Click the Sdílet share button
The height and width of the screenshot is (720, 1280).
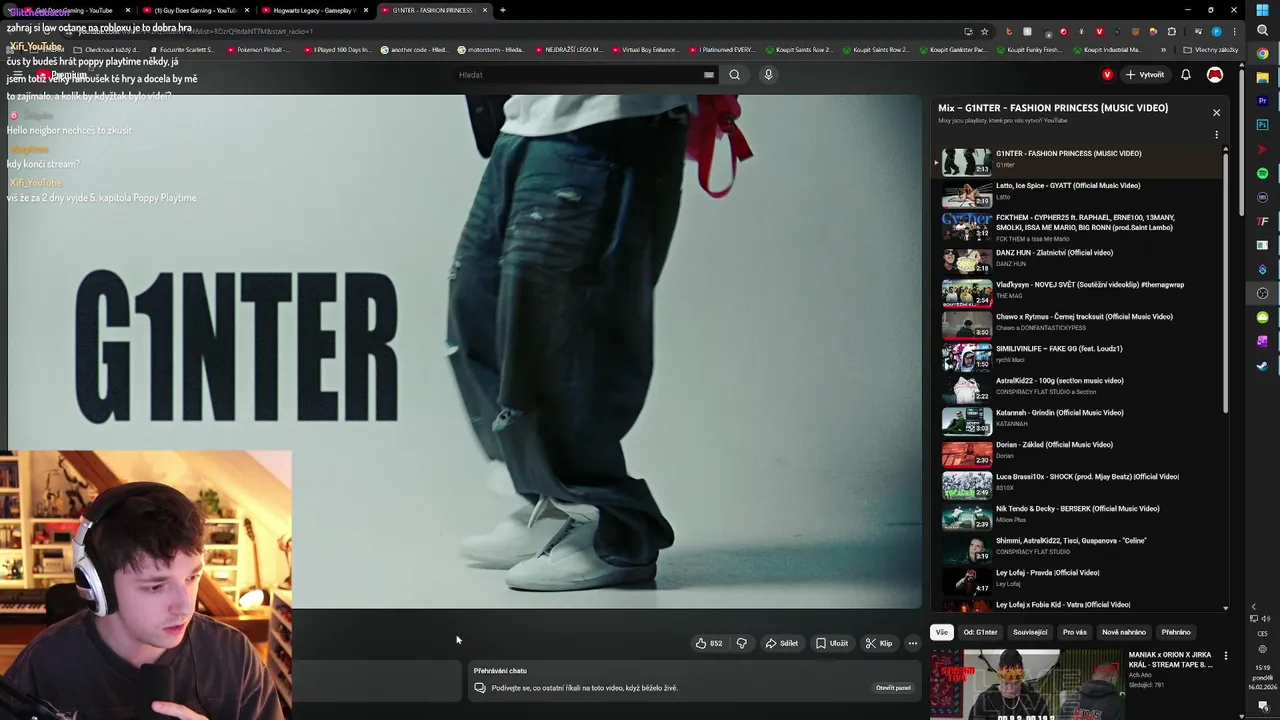782,643
